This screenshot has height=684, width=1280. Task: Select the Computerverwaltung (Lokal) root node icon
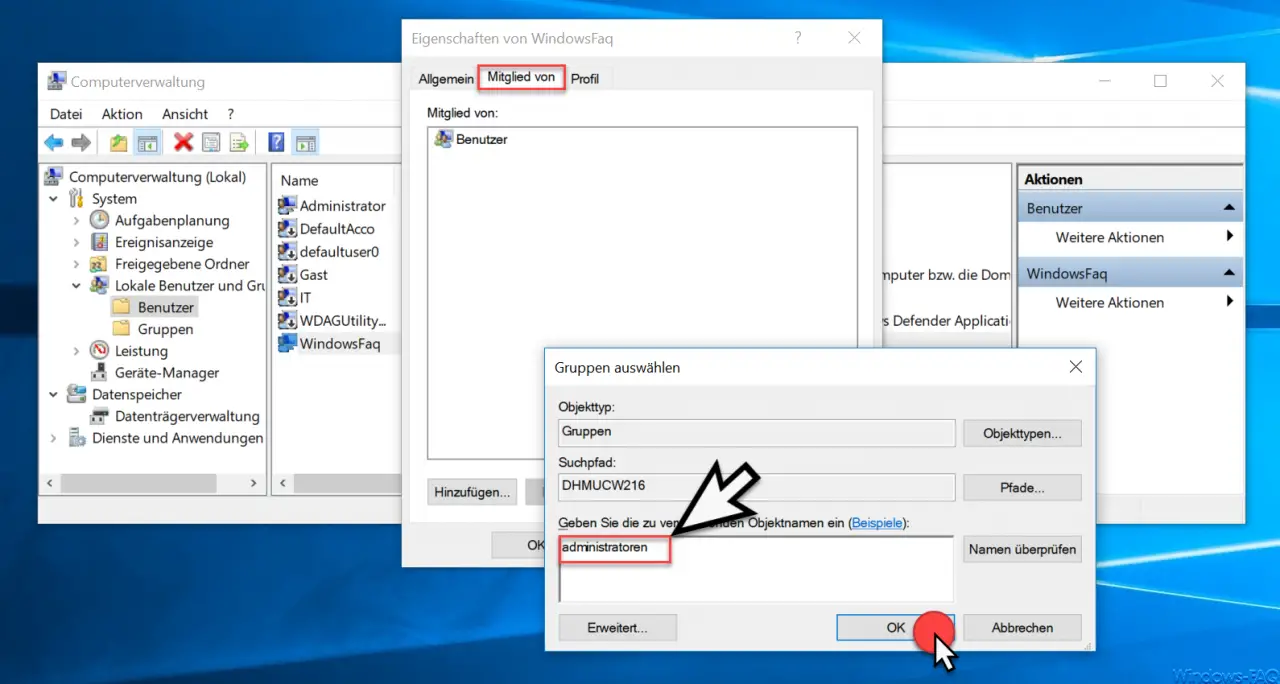click(x=55, y=177)
